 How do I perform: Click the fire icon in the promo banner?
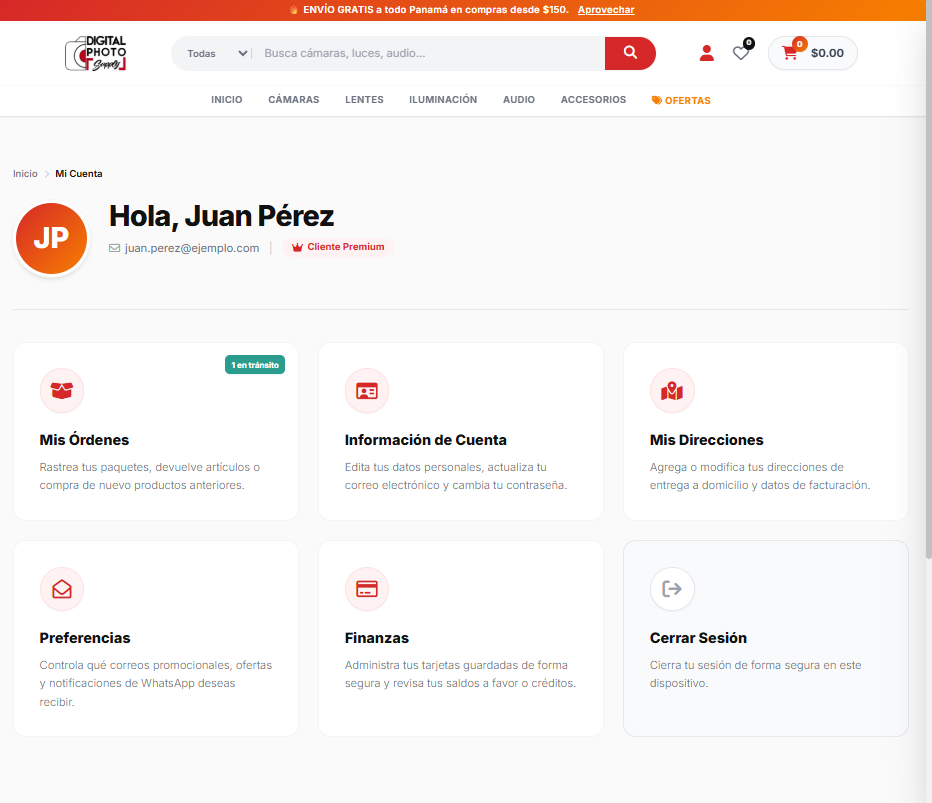pyautogui.click(x=294, y=10)
